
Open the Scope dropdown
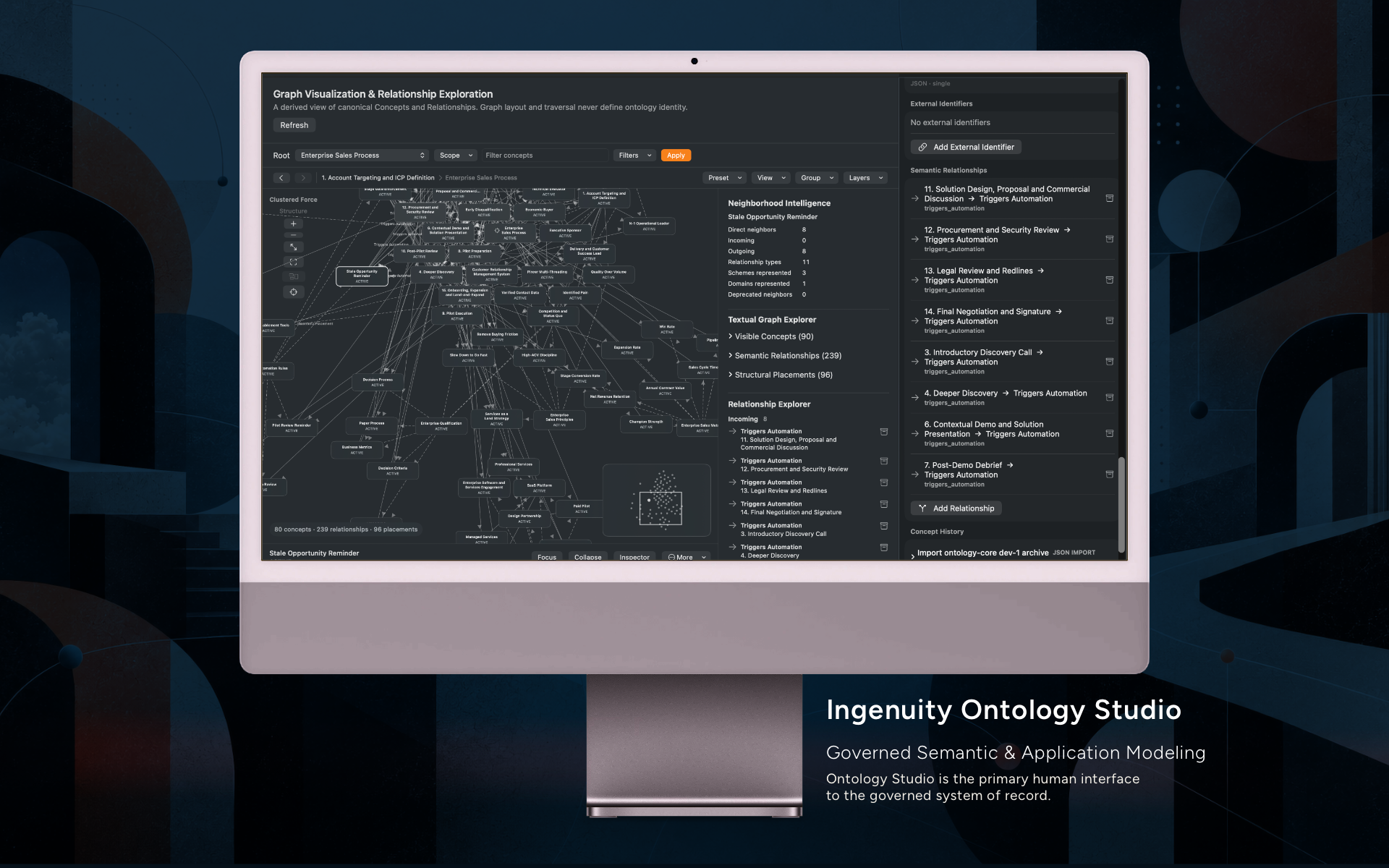pos(456,156)
